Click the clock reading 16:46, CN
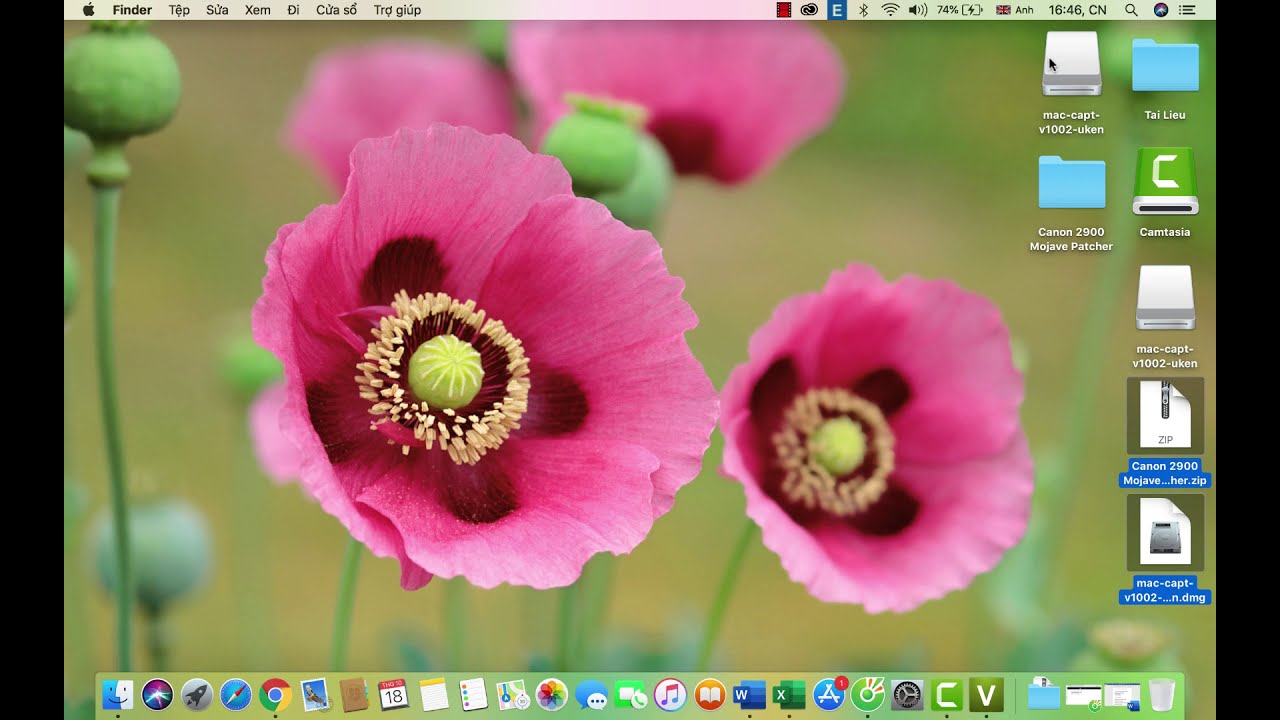The image size is (1280, 720). (x=1077, y=10)
